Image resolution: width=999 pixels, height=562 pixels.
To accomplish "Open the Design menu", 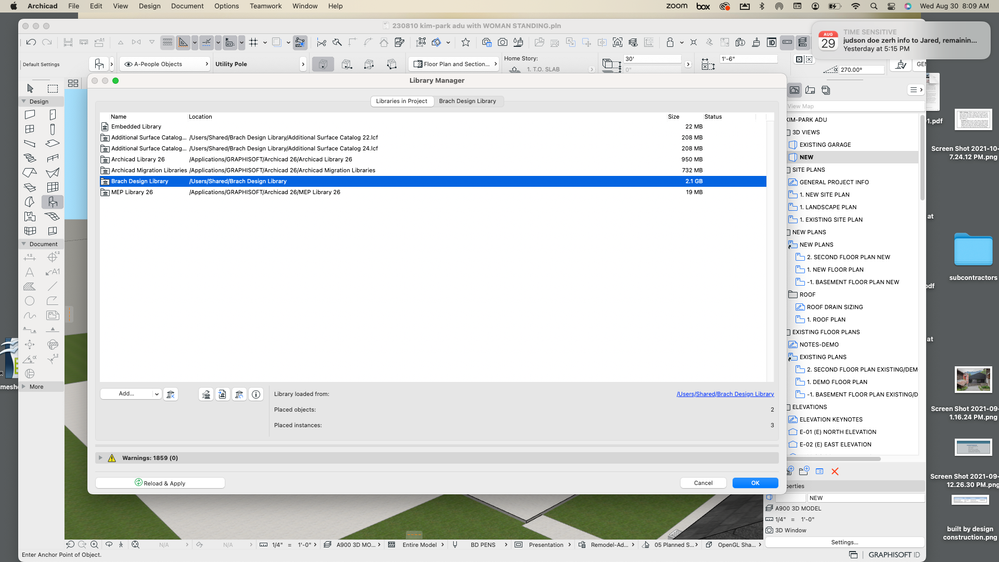I will point(150,6).
